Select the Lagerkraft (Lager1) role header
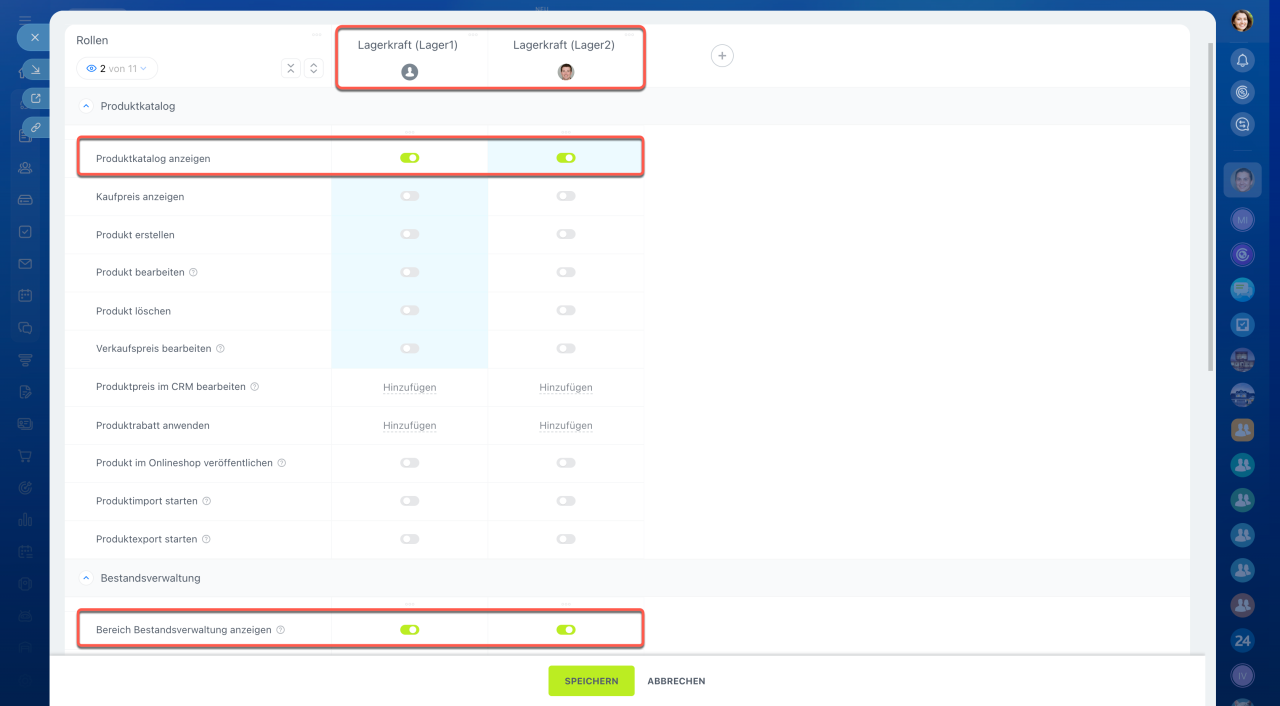1280x706 pixels. 408,45
